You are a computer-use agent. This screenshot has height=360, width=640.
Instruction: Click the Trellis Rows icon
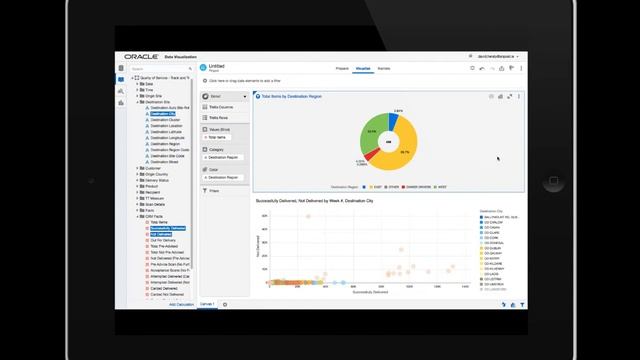tap(205, 118)
